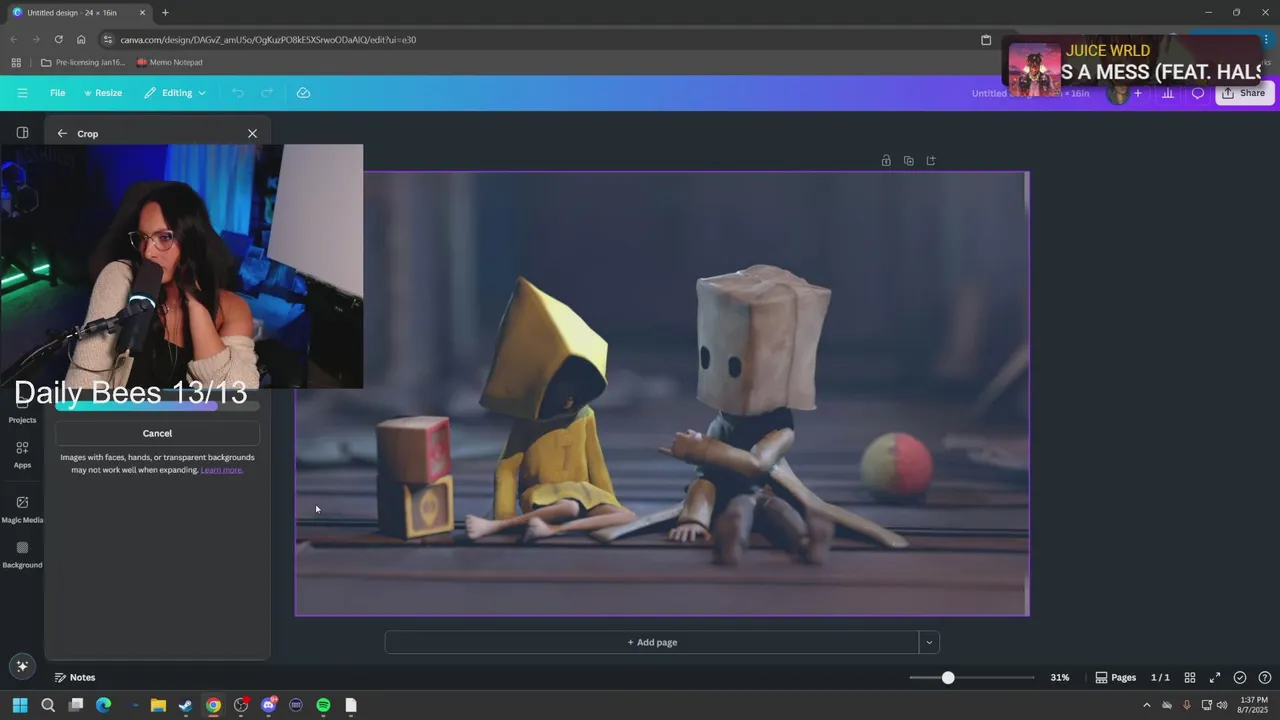Add page using the button below the canvas
Image resolution: width=1280 pixels, height=720 pixels.
(652, 642)
